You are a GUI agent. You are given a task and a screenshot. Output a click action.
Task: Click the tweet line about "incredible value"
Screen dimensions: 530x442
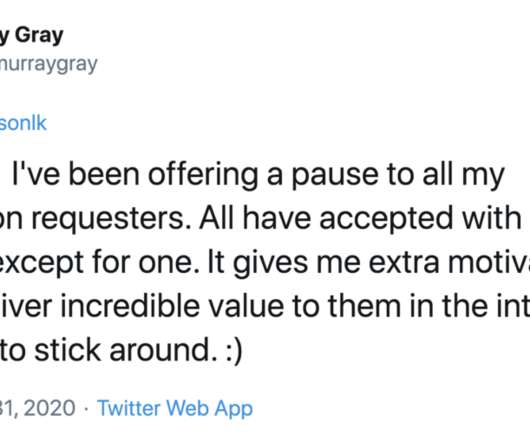point(265,306)
